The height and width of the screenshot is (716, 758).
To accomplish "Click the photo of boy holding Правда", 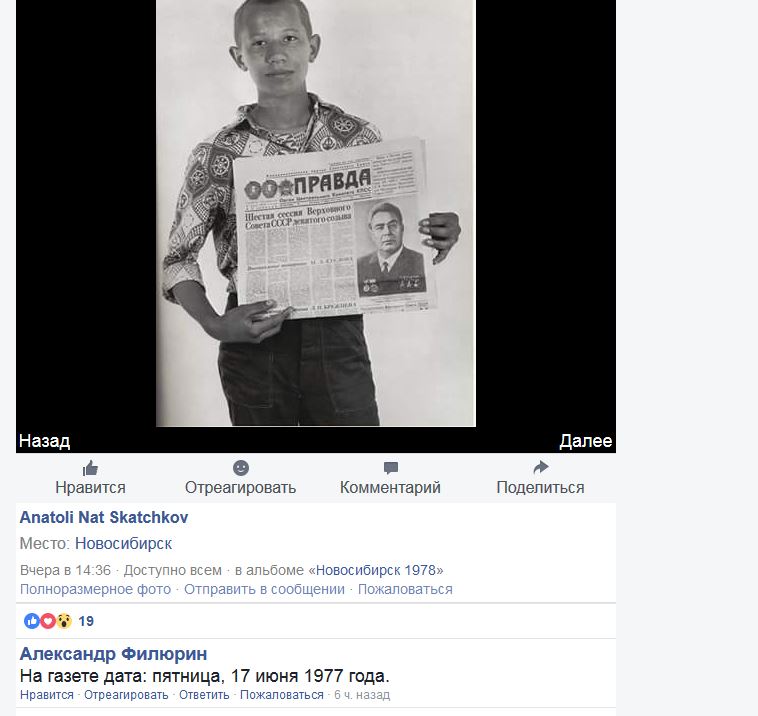I will click(x=316, y=213).
